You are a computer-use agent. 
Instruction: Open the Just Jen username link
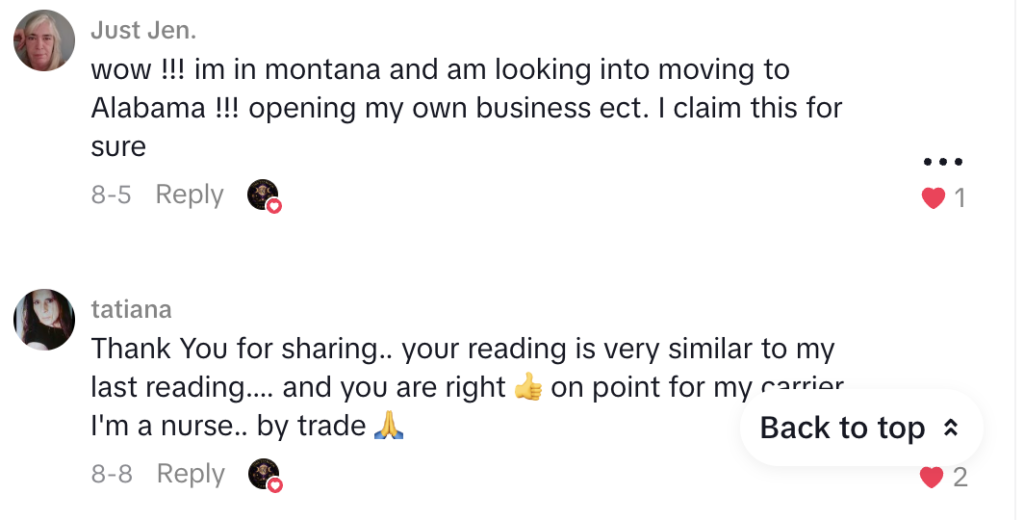[143, 30]
